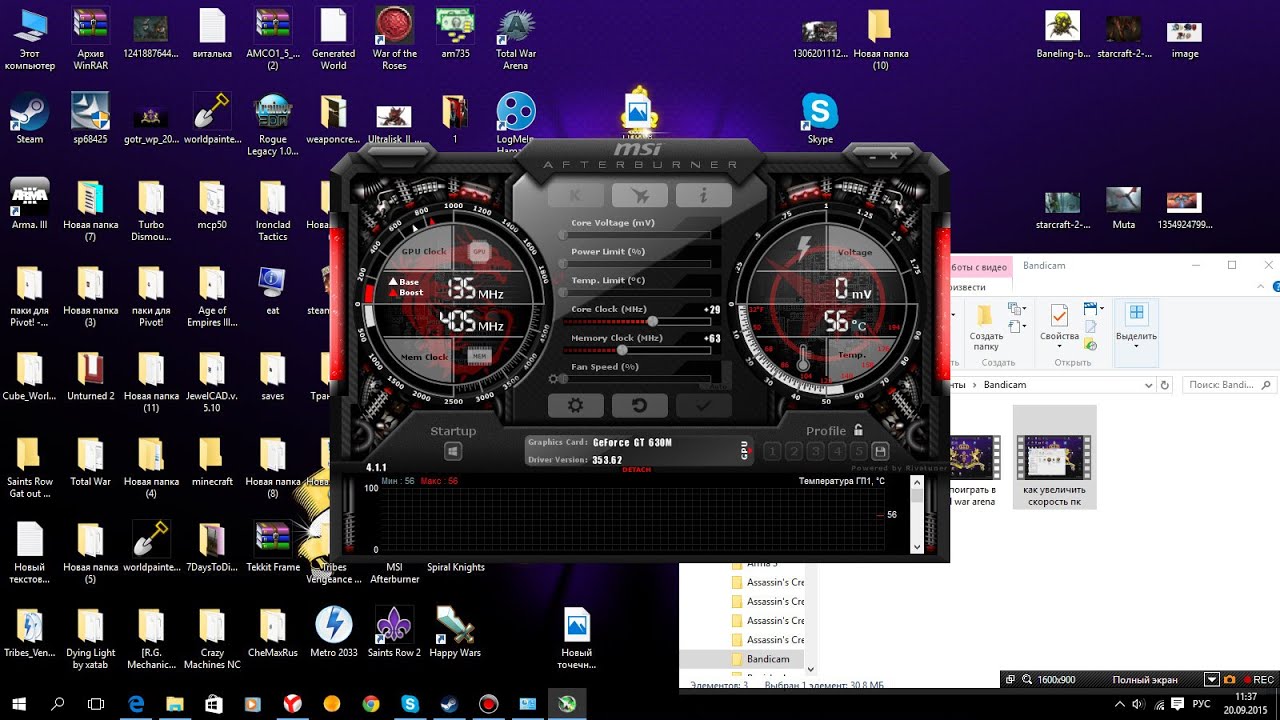
Task: Select the Metro 2033 desktop icon
Action: coord(334,632)
